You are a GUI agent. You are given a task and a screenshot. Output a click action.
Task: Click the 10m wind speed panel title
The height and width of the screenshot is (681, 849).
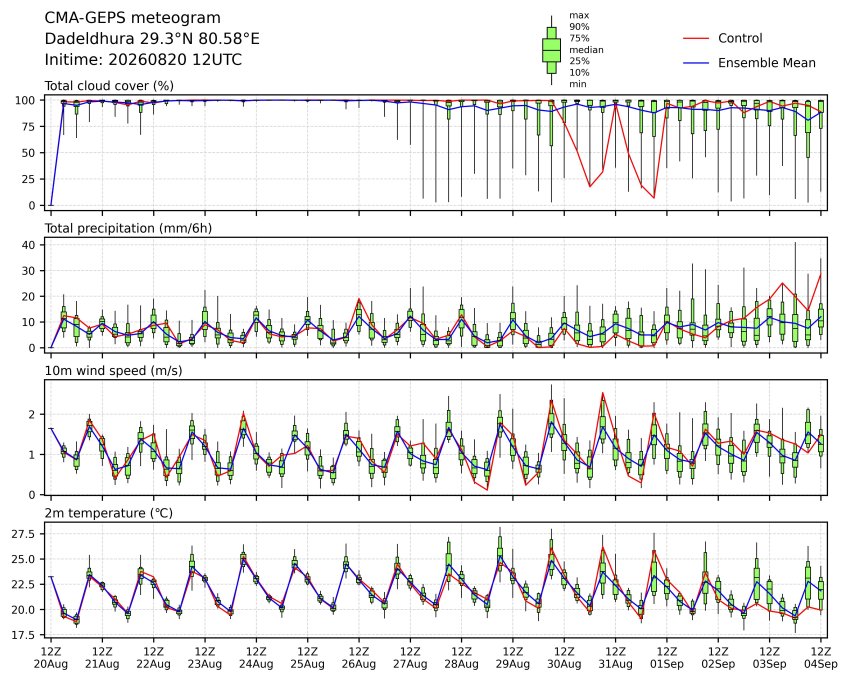pyautogui.click(x=113, y=371)
